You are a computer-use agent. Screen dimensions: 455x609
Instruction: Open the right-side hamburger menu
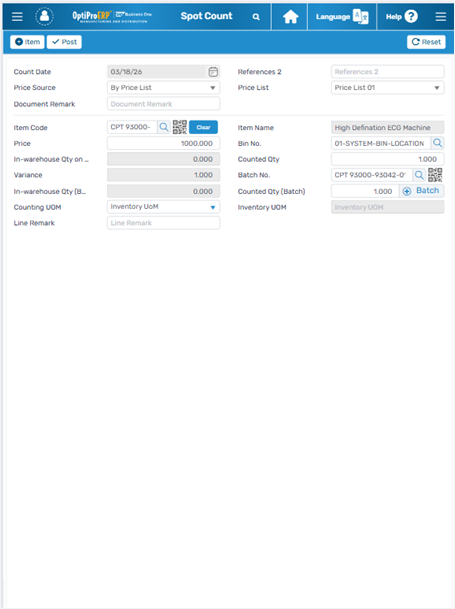click(440, 17)
